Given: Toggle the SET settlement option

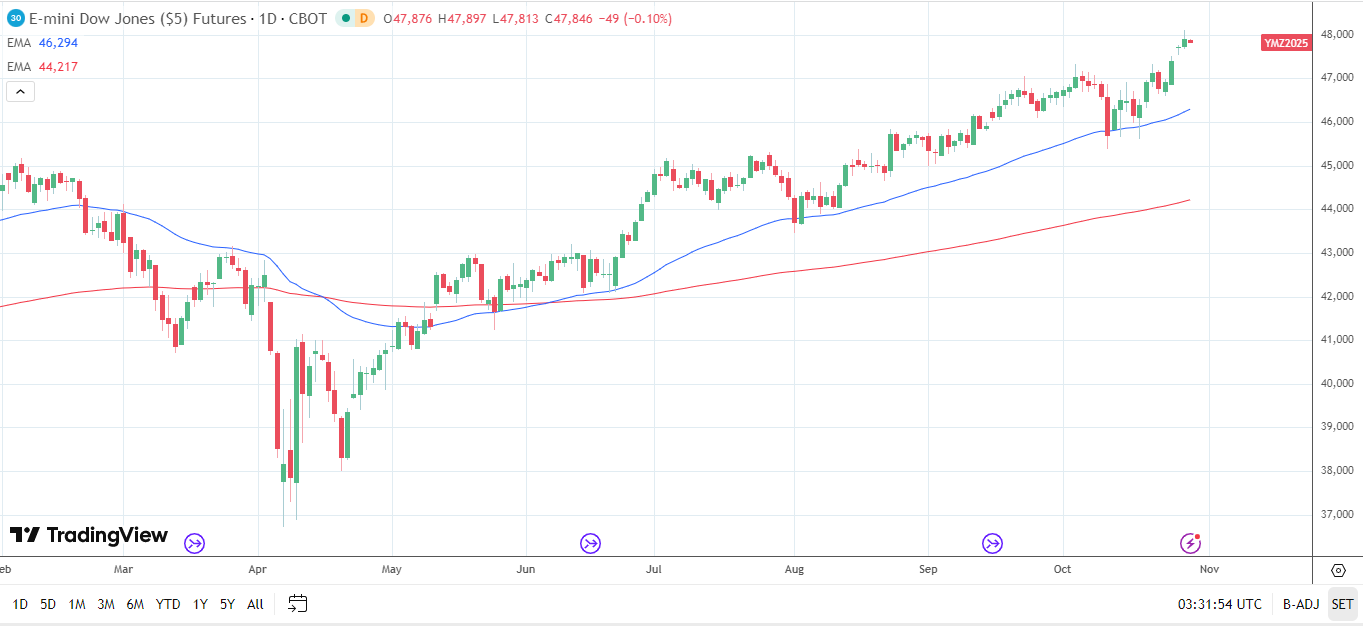Looking at the screenshot, I should (x=1341, y=604).
